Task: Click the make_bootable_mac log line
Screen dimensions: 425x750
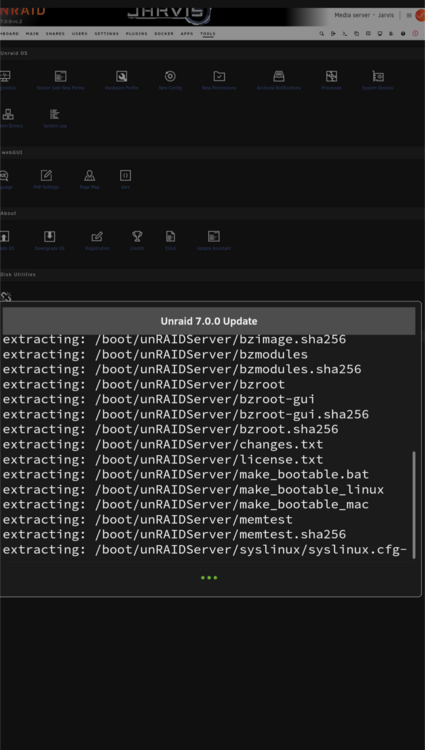Action: point(186,505)
